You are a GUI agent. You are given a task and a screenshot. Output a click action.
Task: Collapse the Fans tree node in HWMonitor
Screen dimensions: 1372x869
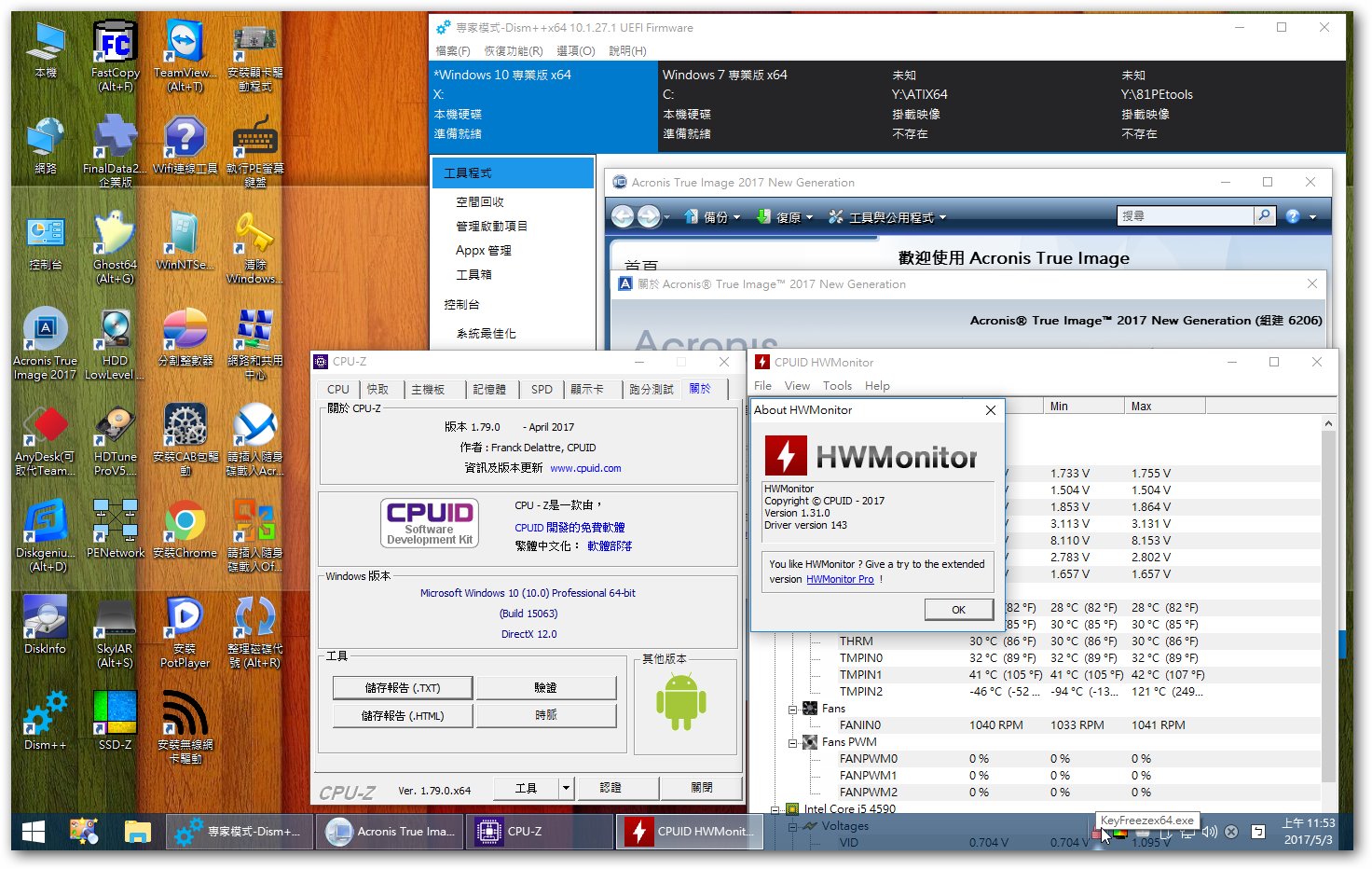(x=793, y=709)
